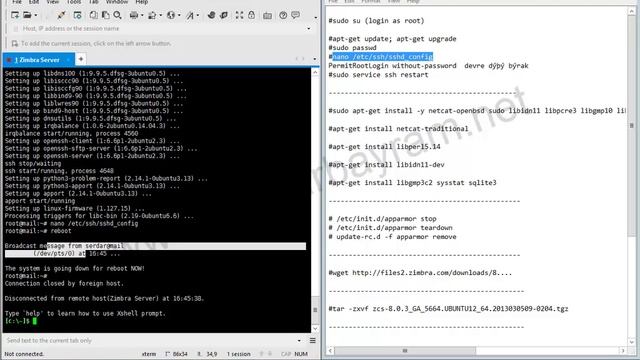
Task: Click the CAP indicator in status bar
Action: click(286, 354)
